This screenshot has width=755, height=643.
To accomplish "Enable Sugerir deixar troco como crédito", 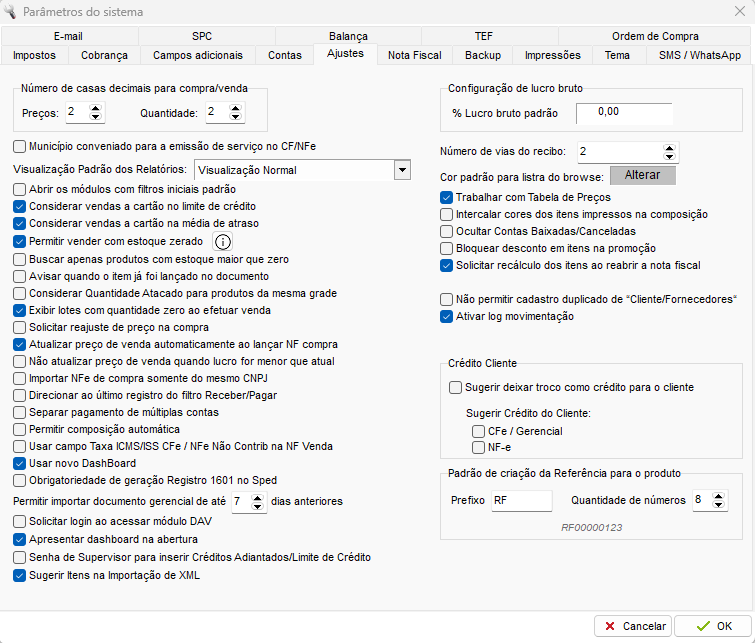I will click(x=455, y=388).
